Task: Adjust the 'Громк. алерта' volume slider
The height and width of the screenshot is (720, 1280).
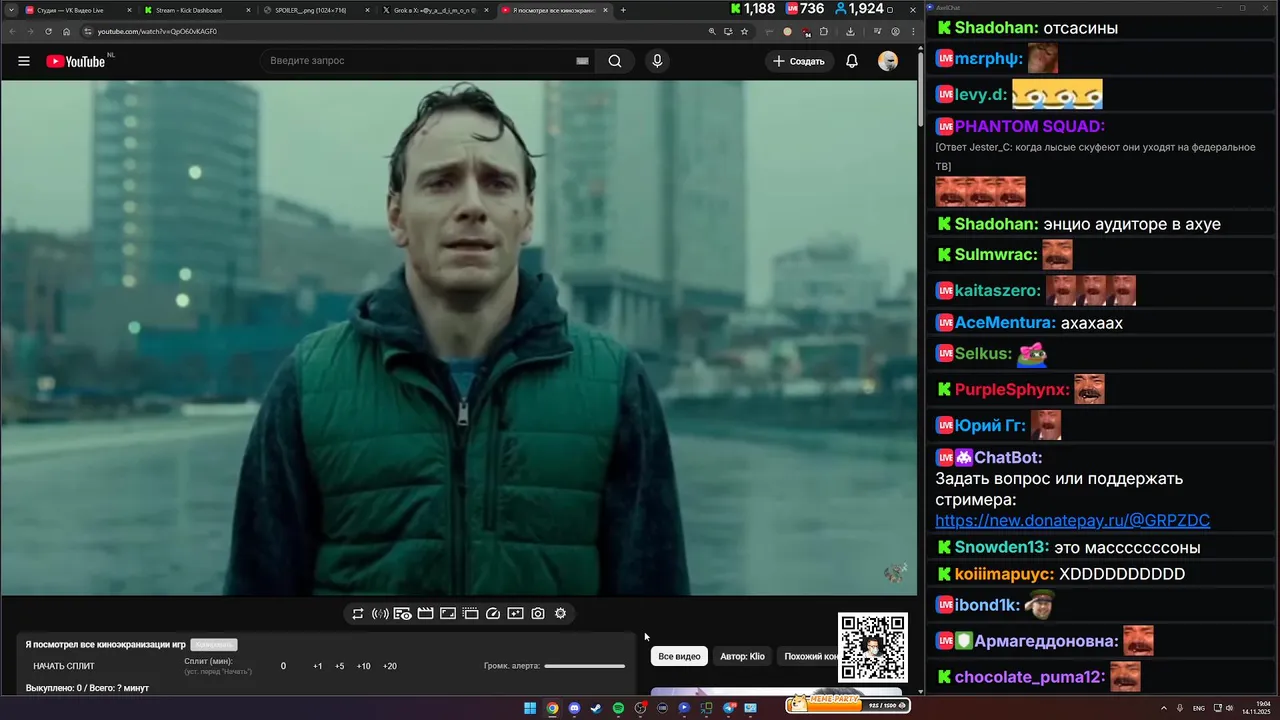Action: pyautogui.click(x=584, y=666)
